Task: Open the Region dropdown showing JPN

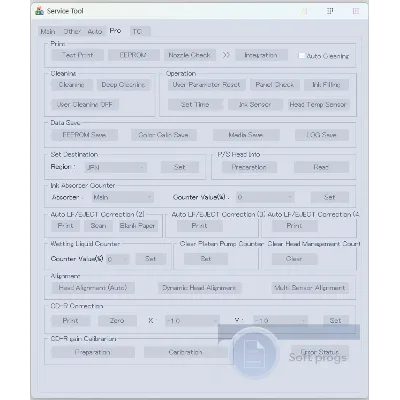Action: click(x=116, y=167)
